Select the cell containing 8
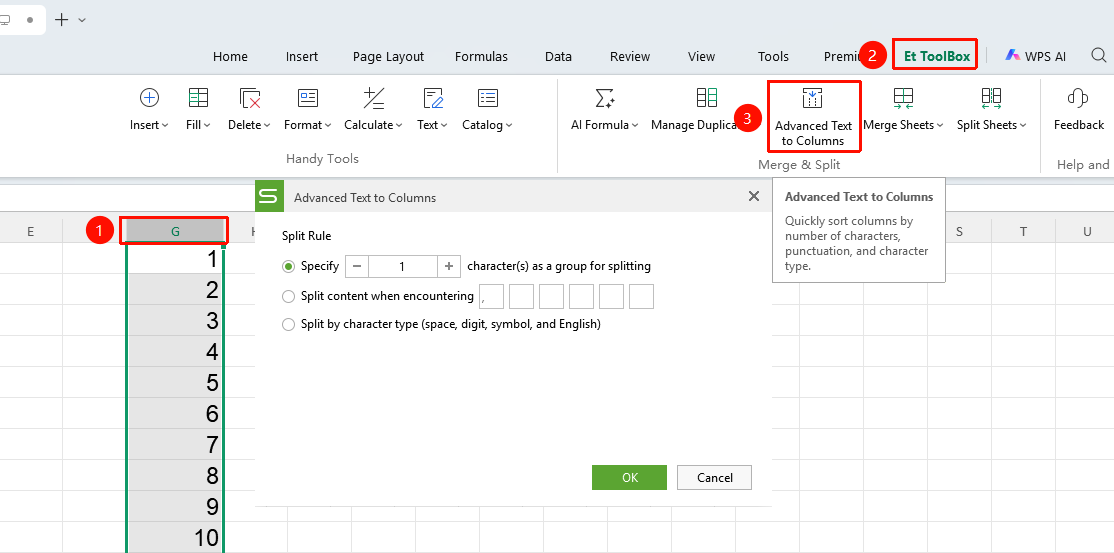This screenshot has width=1114, height=553. click(175, 475)
